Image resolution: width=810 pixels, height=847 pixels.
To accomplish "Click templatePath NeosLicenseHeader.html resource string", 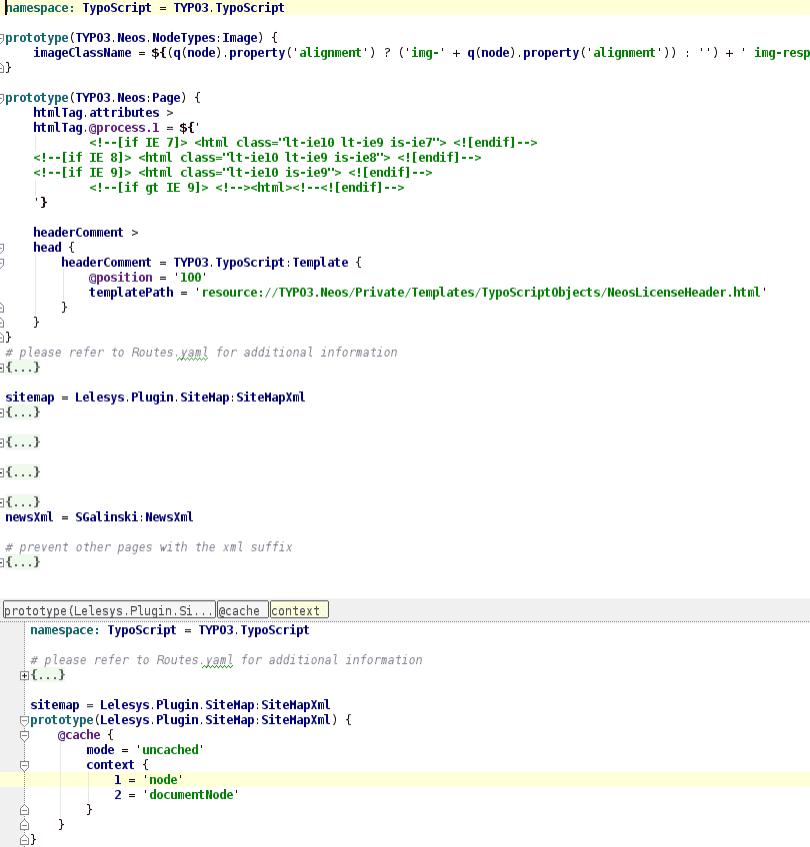I will 481,292.
